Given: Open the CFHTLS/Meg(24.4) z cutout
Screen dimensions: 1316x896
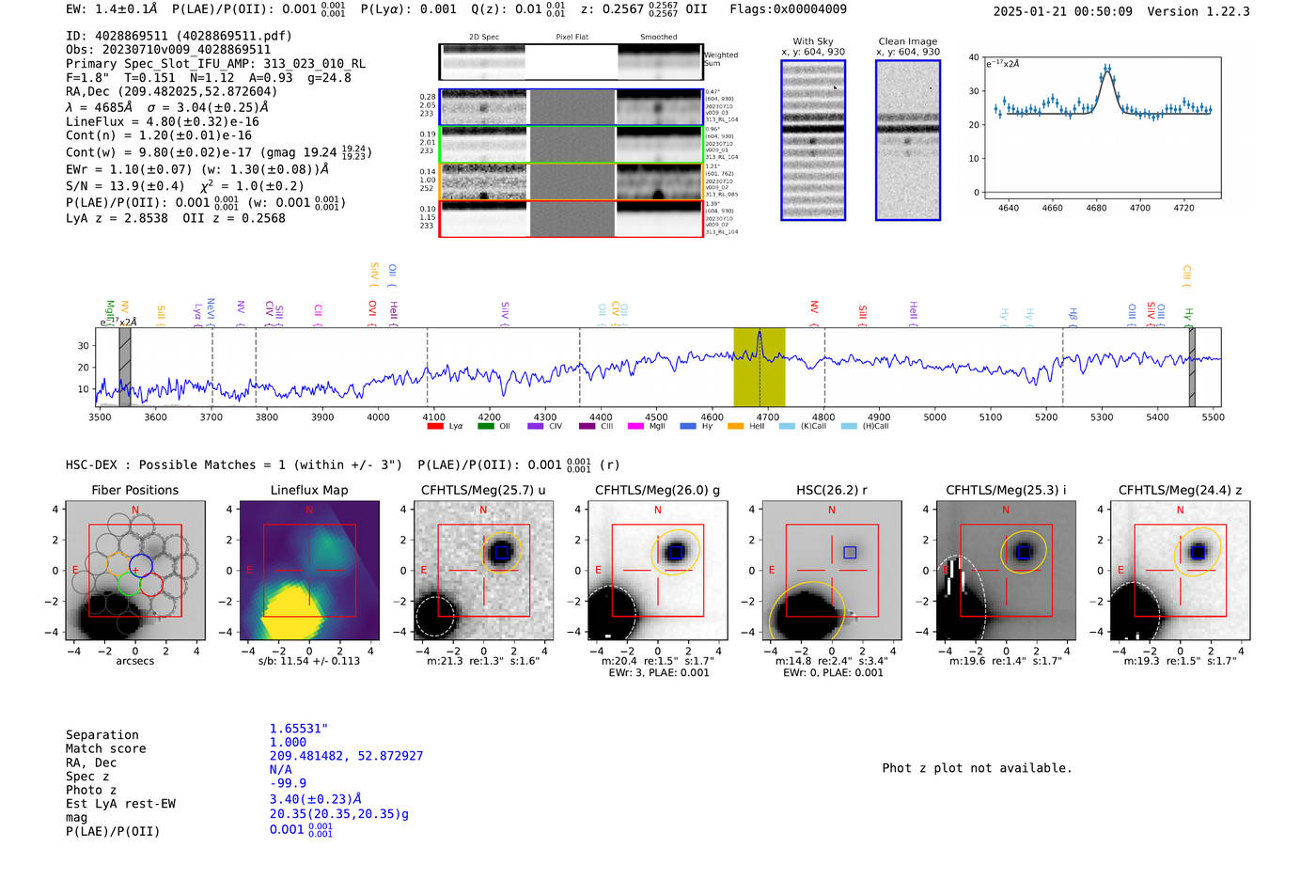Looking at the screenshot, I should [1181, 570].
